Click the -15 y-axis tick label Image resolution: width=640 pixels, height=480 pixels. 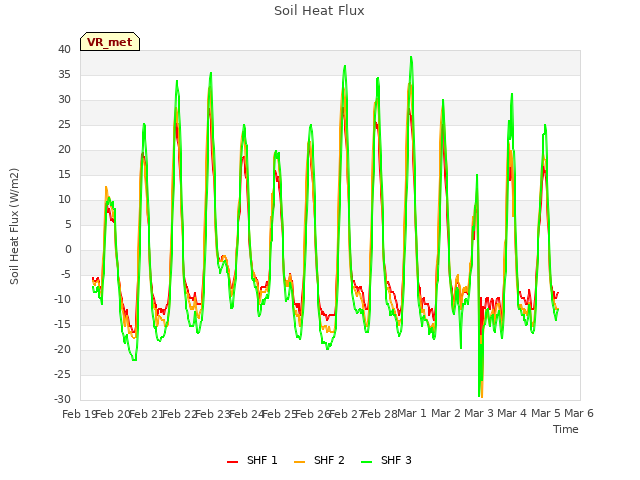[x=62, y=325]
